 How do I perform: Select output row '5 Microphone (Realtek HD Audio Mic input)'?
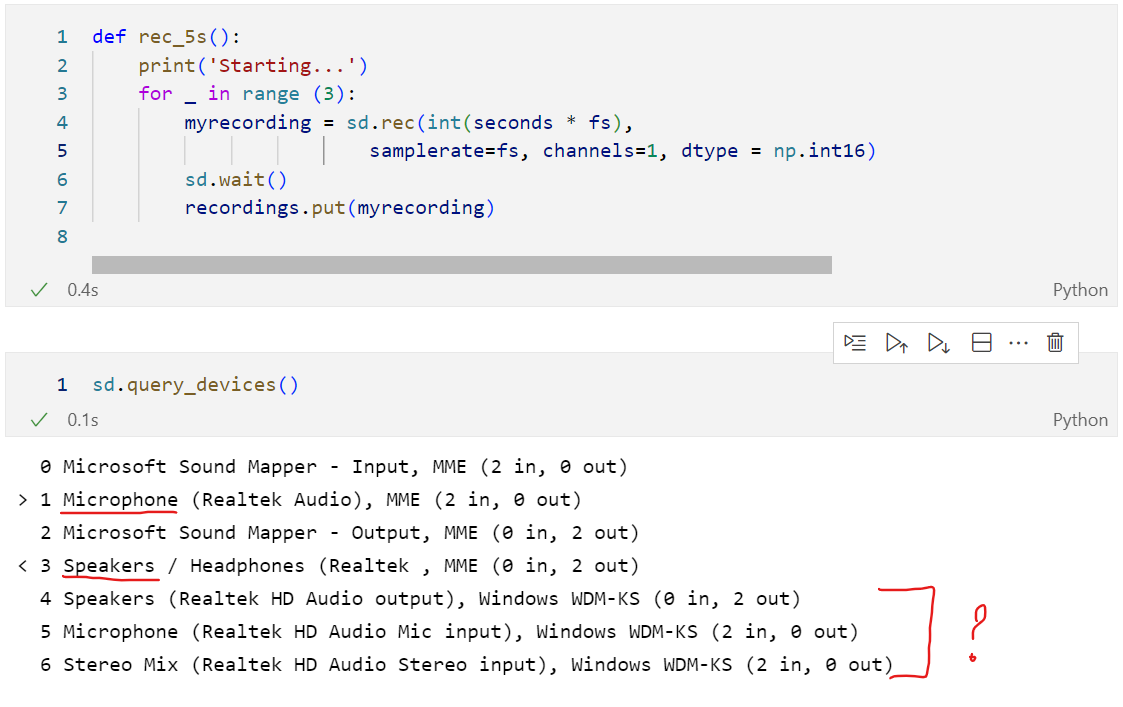pos(449,632)
